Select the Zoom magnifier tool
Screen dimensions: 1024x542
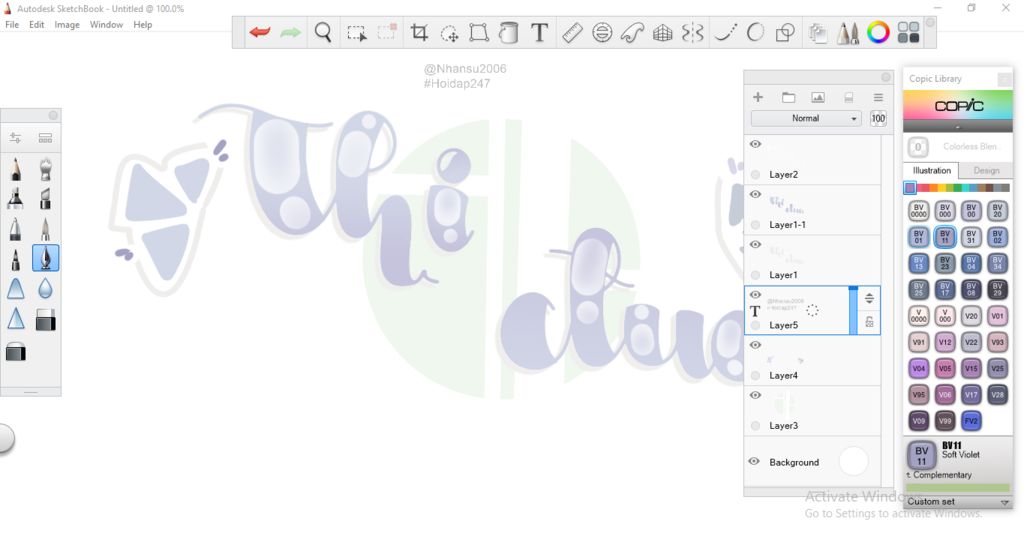(323, 32)
